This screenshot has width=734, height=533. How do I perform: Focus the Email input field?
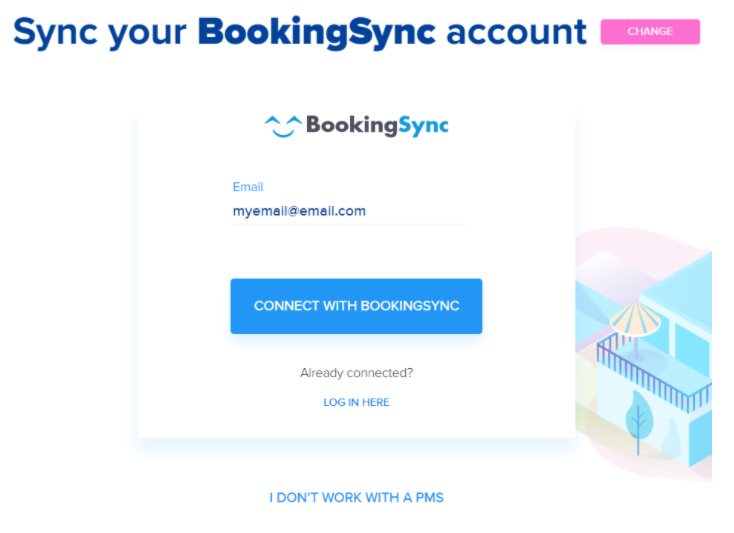click(349, 211)
